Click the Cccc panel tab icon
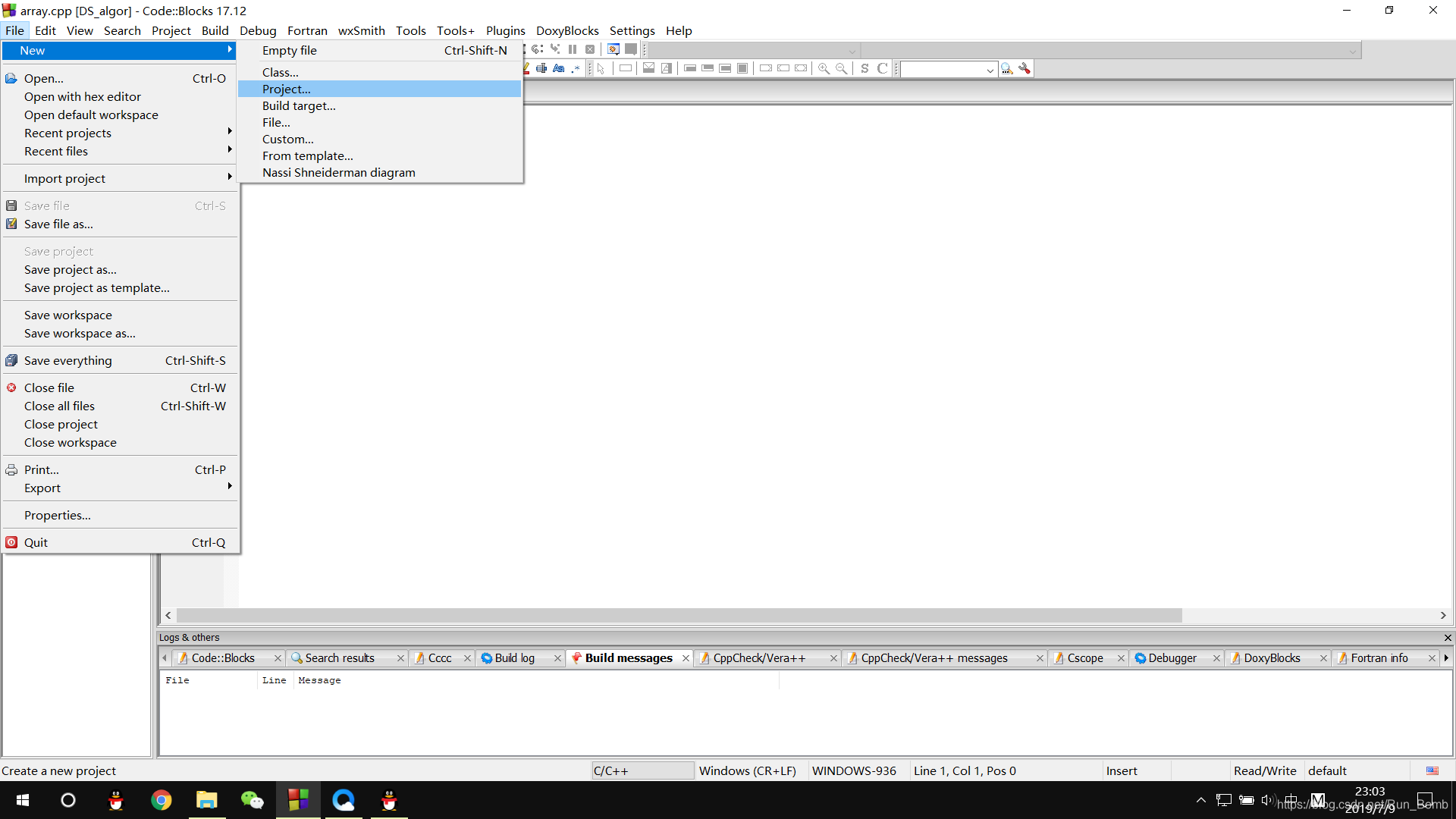1456x819 pixels. click(x=416, y=657)
